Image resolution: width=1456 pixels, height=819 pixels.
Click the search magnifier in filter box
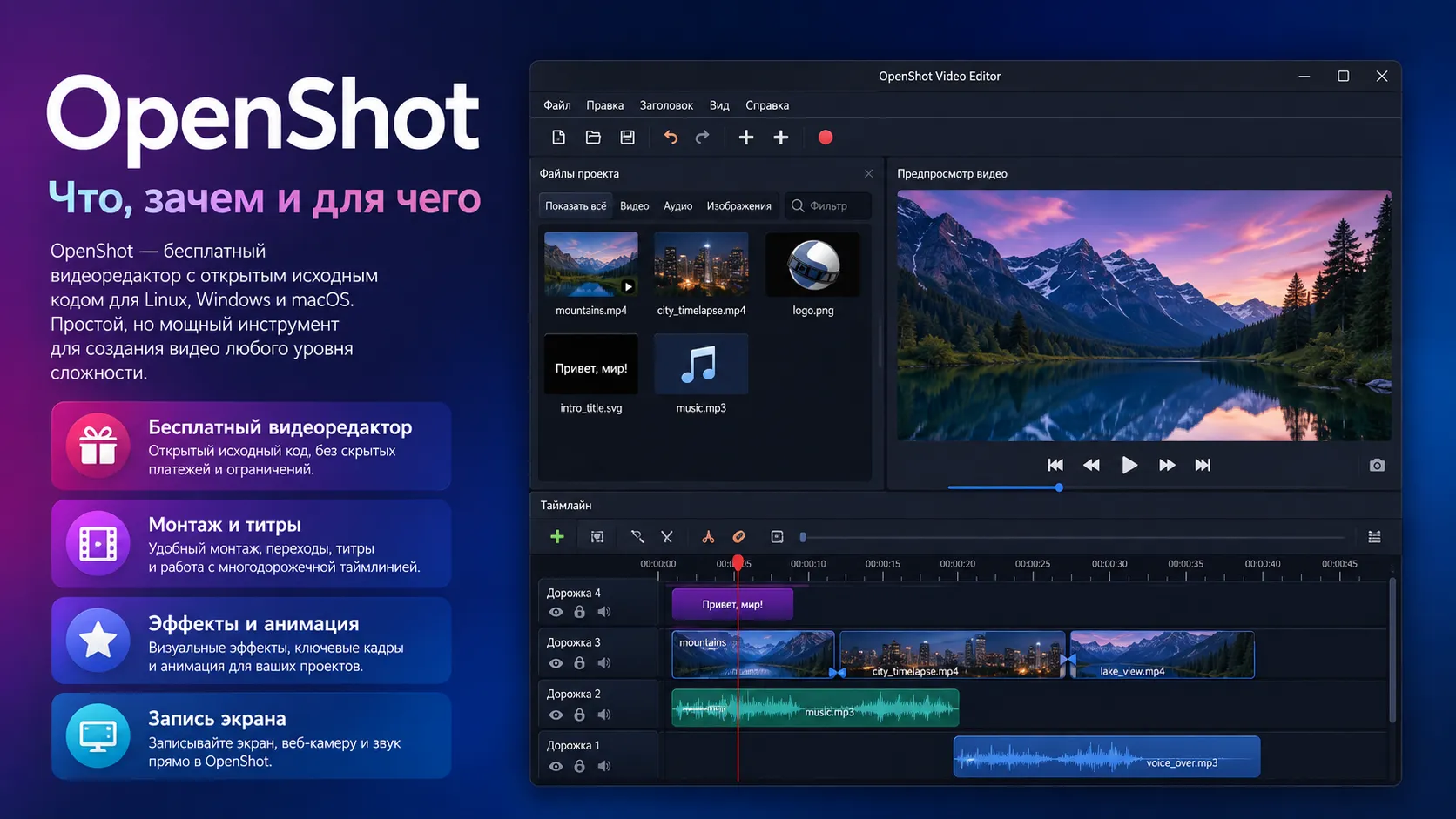(798, 206)
